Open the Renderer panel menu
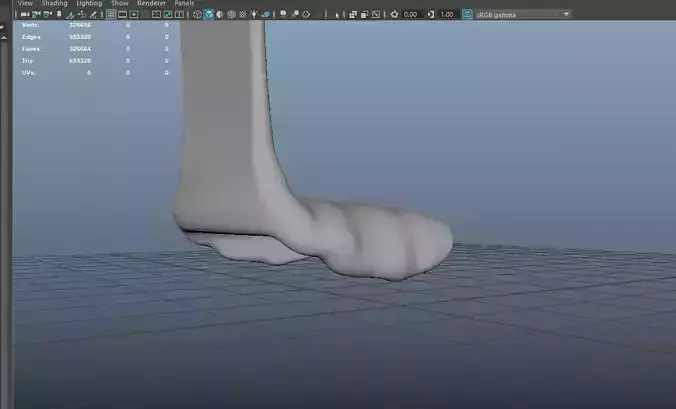This screenshot has height=409, width=676. 151,3
